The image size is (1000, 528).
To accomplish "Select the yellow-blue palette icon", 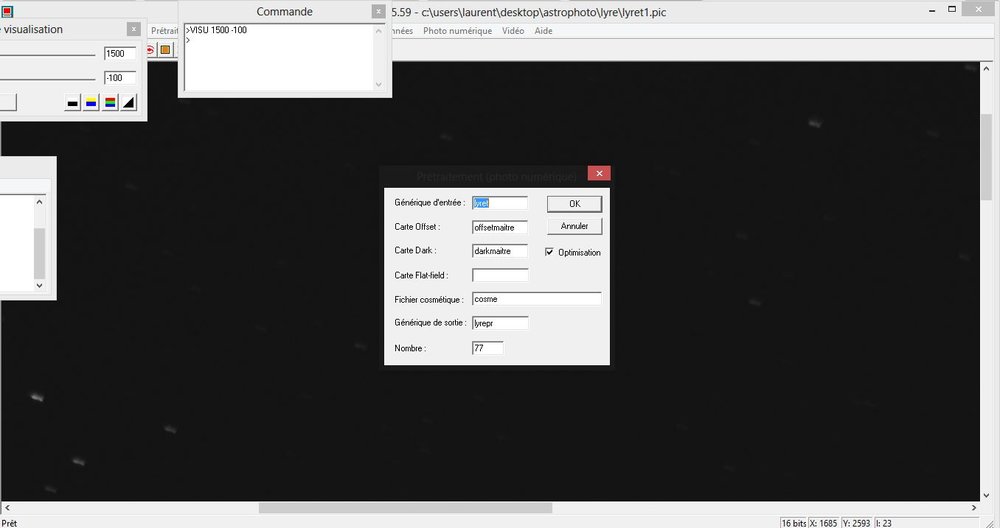I will tap(91, 103).
